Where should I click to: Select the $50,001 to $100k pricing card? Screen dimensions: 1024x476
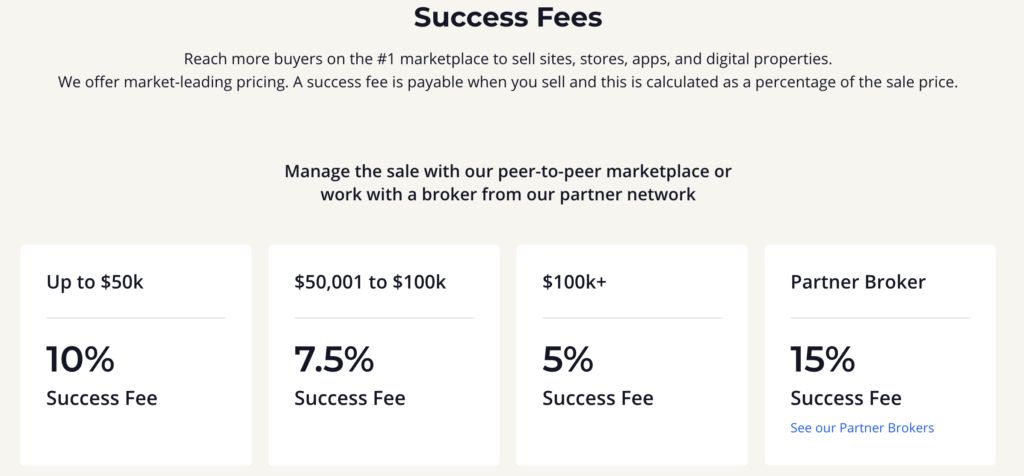[384, 355]
